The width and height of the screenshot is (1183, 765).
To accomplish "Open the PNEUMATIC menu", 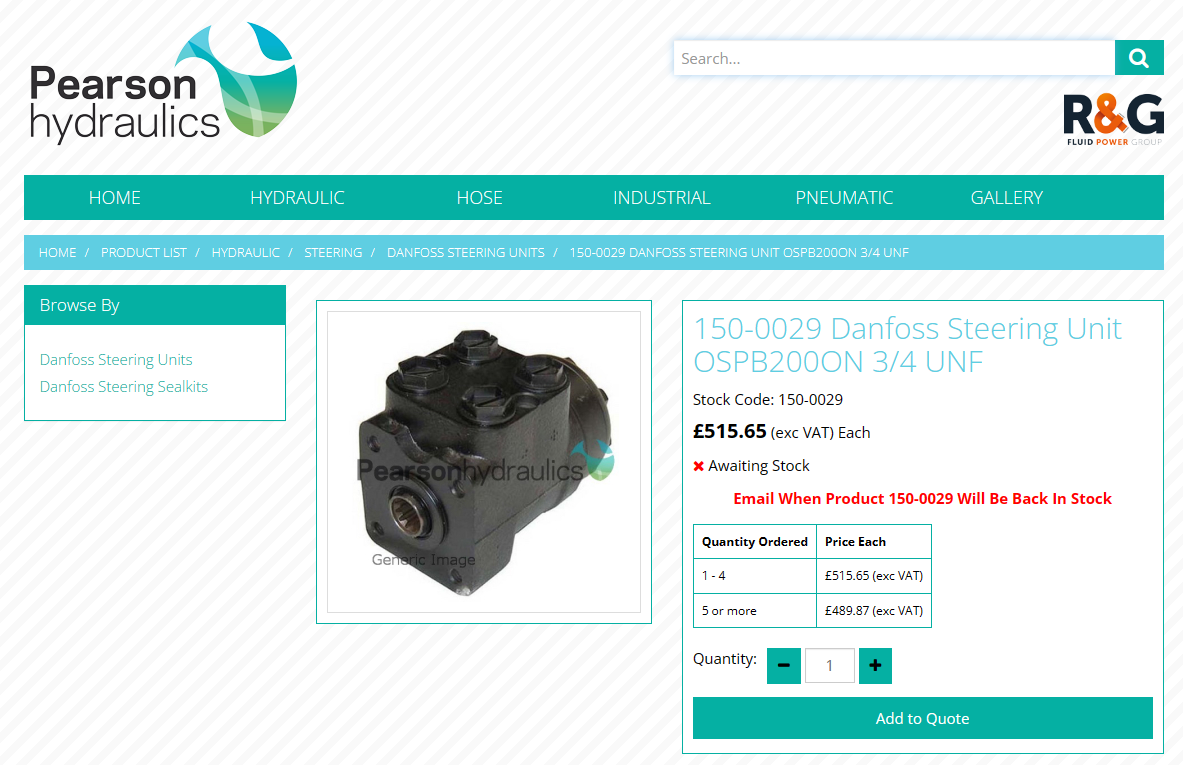I will (844, 198).
